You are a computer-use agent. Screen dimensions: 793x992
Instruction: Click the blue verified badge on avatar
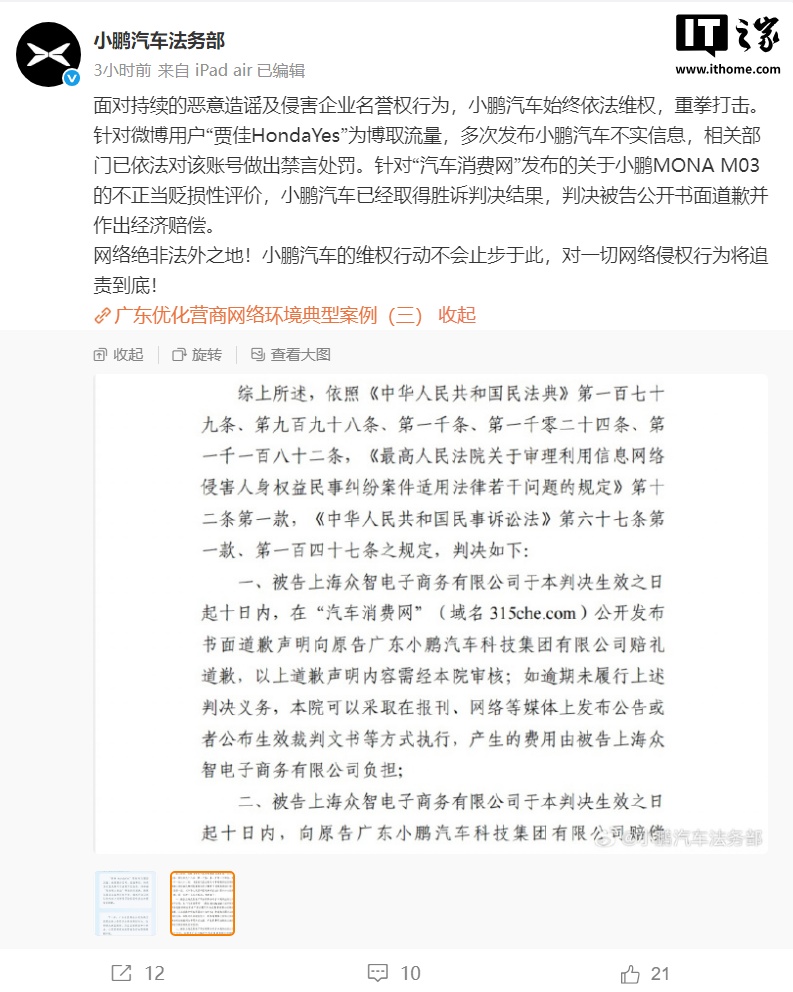(x=72, y=78)
